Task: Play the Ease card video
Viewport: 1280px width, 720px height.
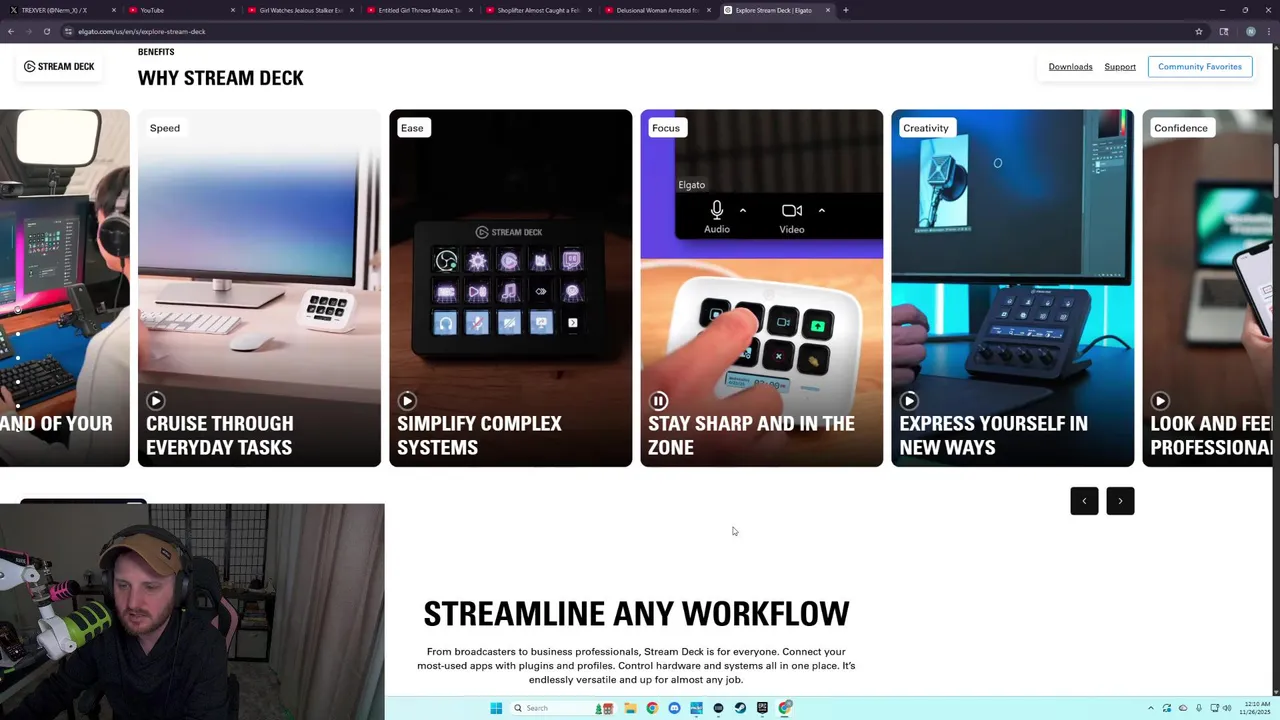Action: click(x=407, y=401)
